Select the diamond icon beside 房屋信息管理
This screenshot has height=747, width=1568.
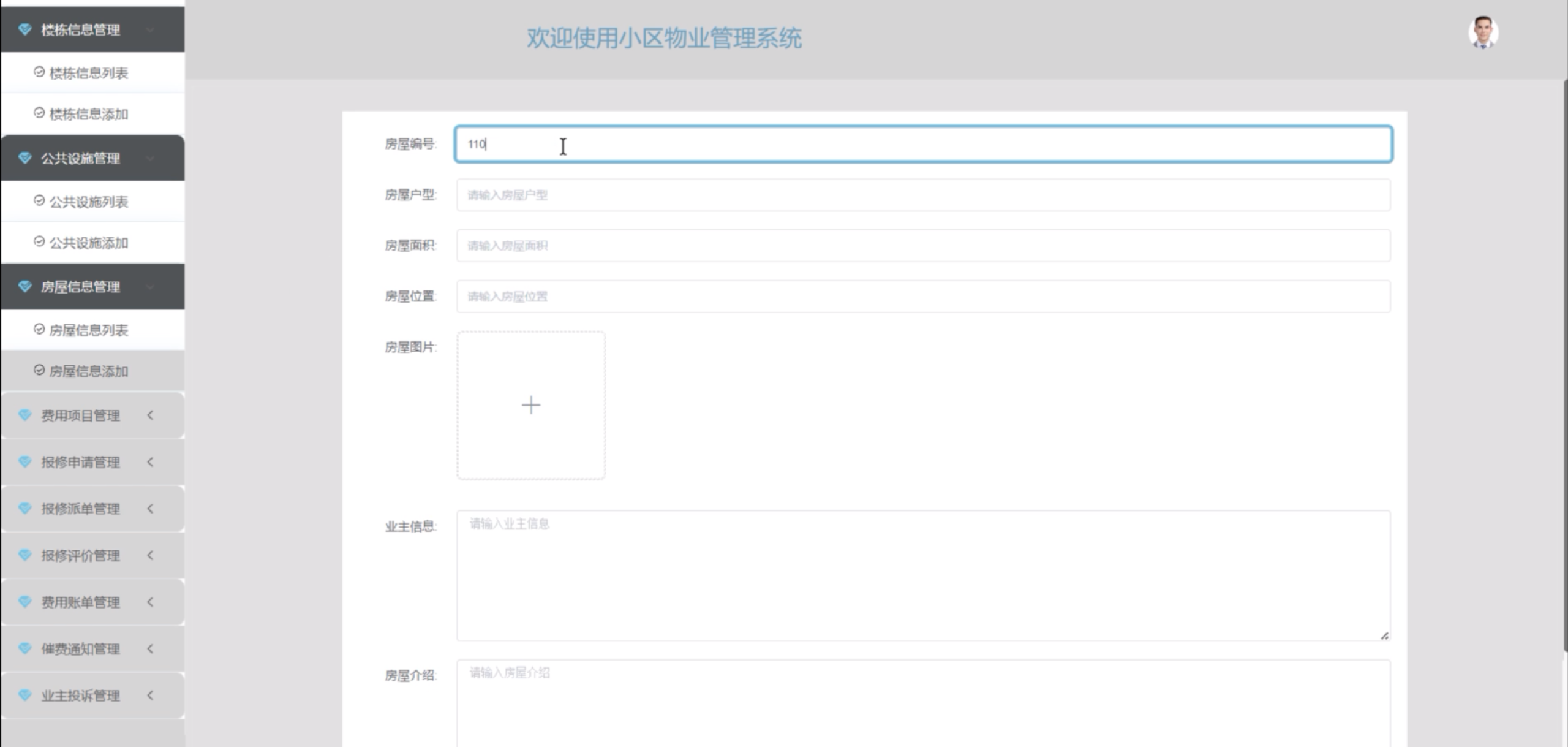tap(24, 286)
